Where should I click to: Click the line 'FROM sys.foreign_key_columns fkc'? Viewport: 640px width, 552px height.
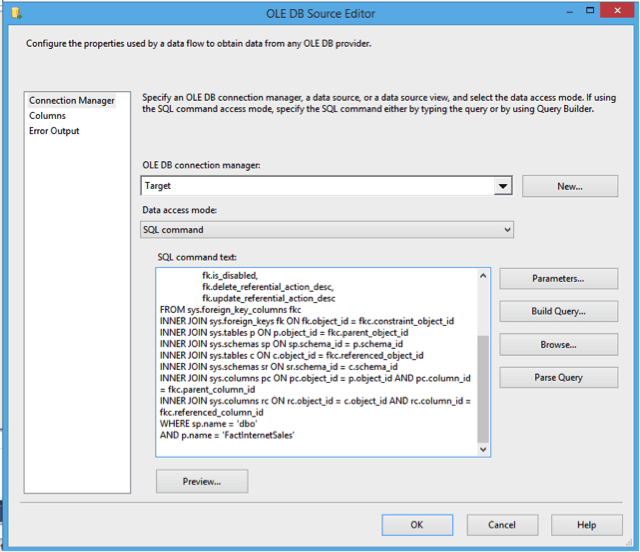[x=230, y=309]
